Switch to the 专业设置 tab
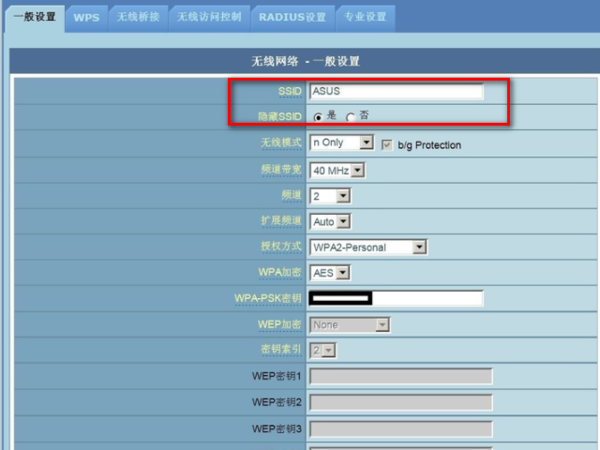This screenshot has width=600, height=450. tap(367, 17)
